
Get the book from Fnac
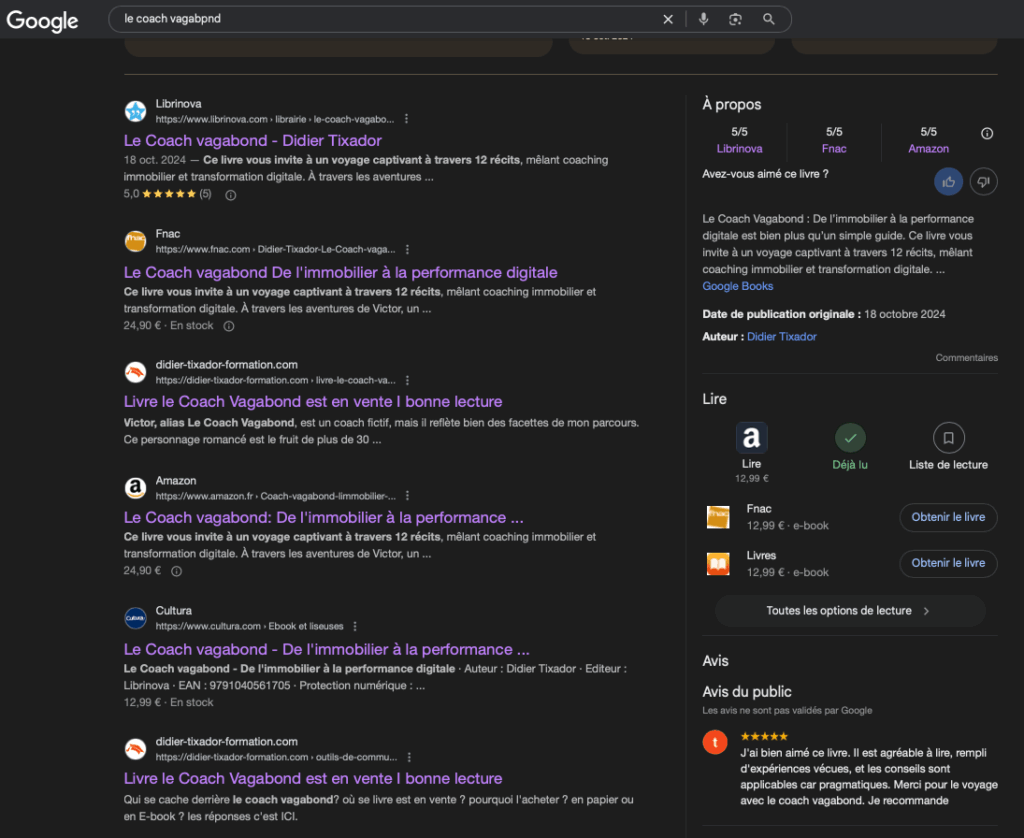(948, 517)
